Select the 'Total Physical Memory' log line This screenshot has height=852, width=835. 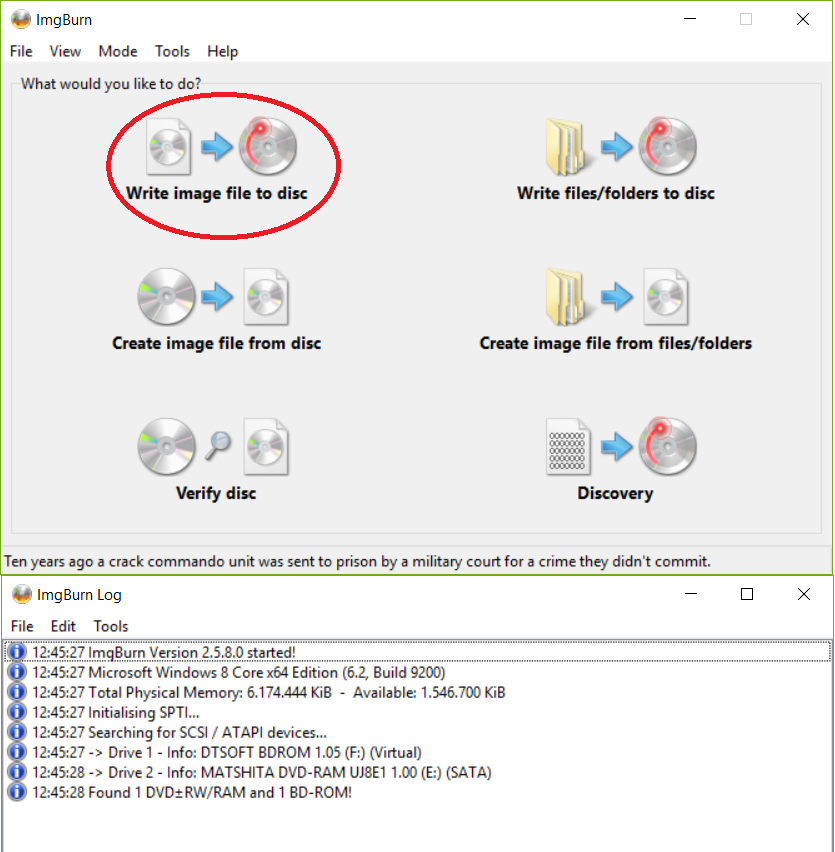[x=417, y=692]
